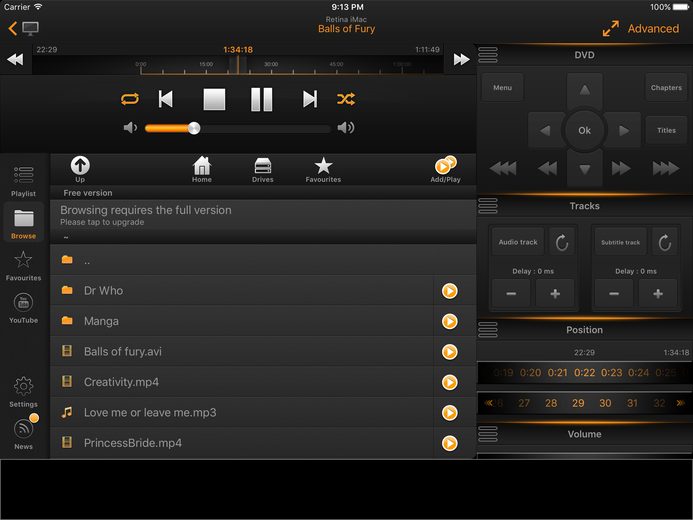Tap the back arrow in the header
Image resolution: width=693 pixels, height=520 pixels.
(x=12, y=29)
